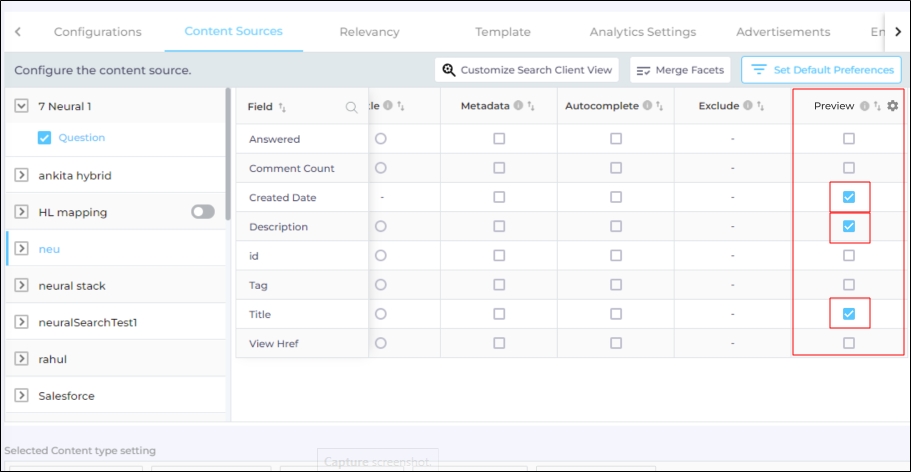Enable Metadata checkbox for Description row
This screenshot has height=472, width=911.
(499, 226)
